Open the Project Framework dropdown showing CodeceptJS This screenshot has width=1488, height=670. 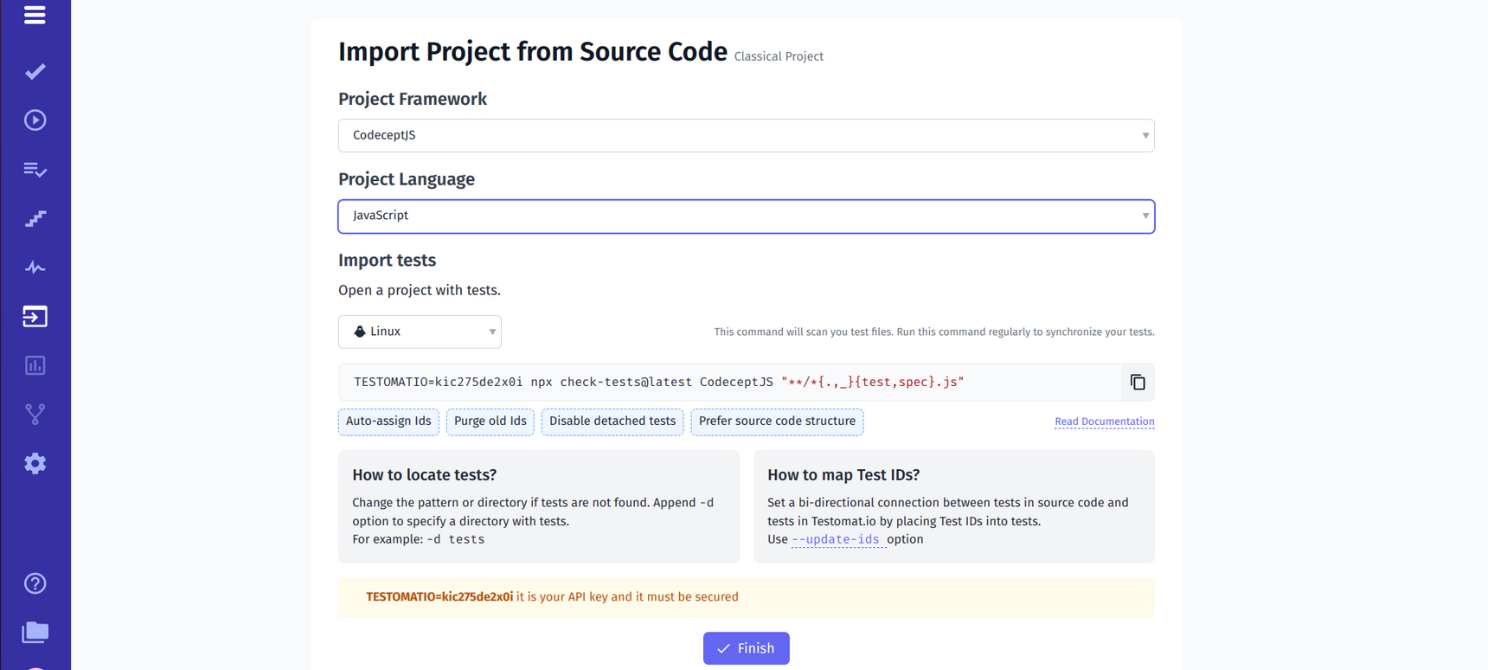(x=745, y=135)
